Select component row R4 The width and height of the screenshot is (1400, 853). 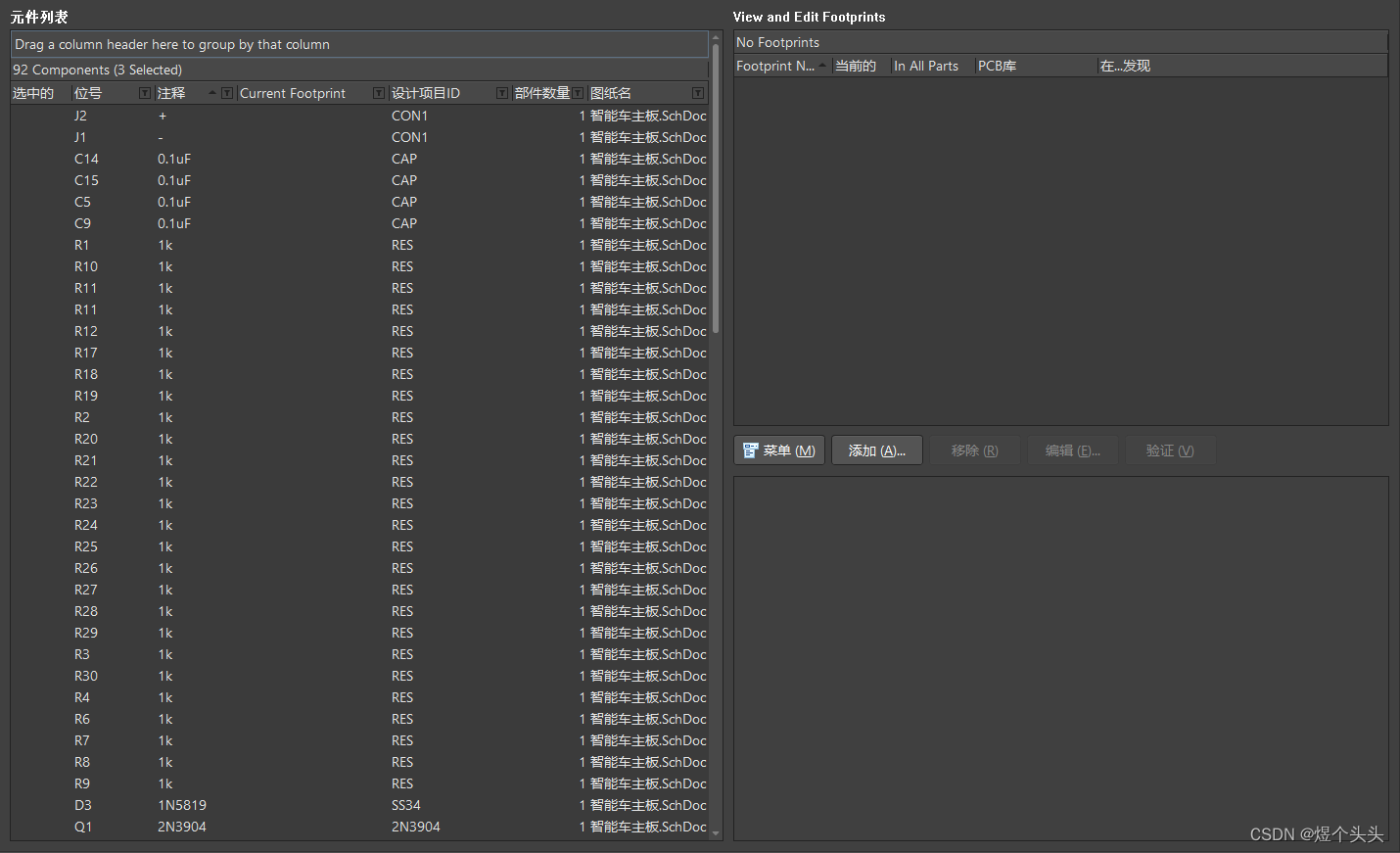(359, 697)
